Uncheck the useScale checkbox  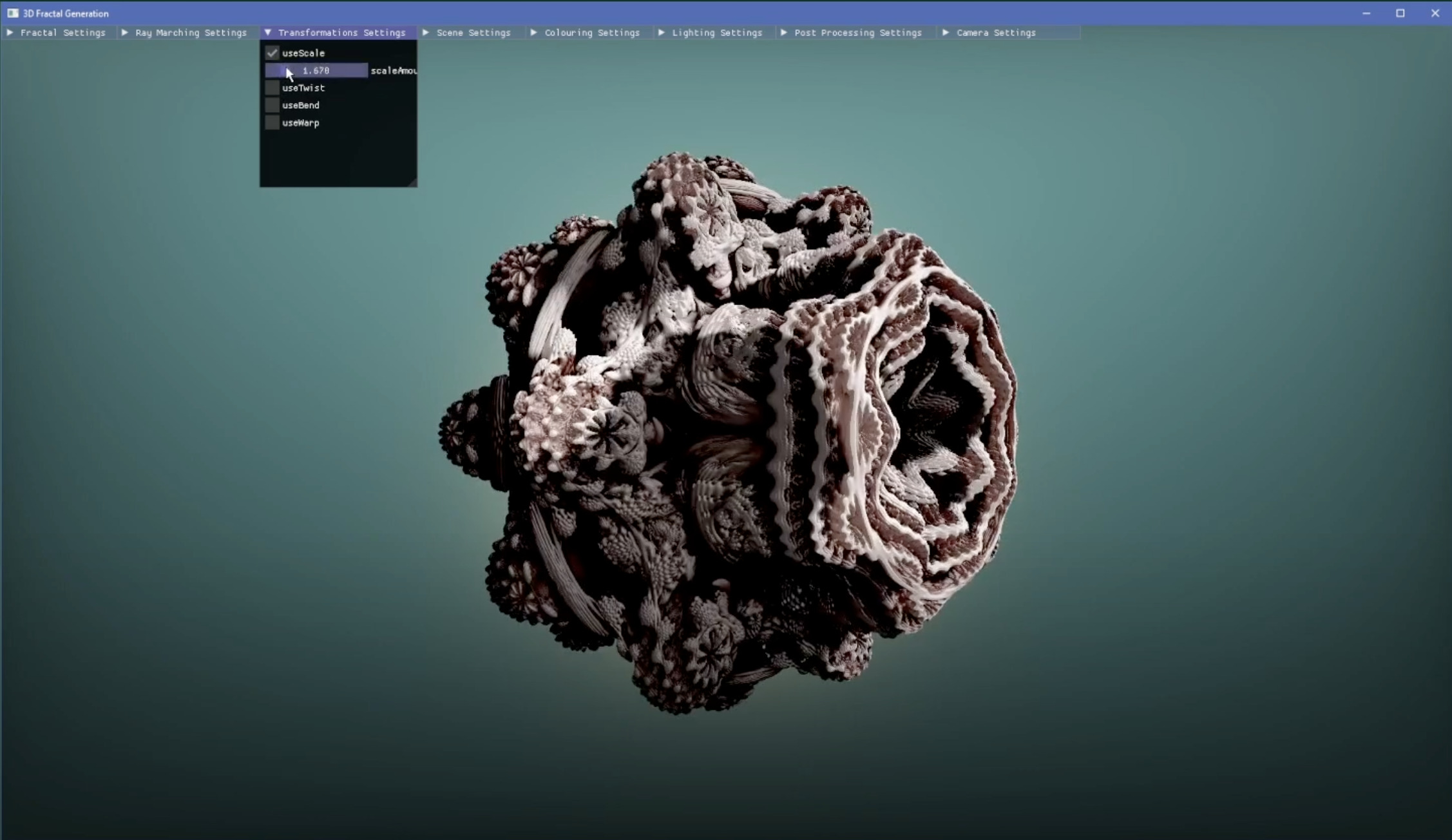click(272, 53)
